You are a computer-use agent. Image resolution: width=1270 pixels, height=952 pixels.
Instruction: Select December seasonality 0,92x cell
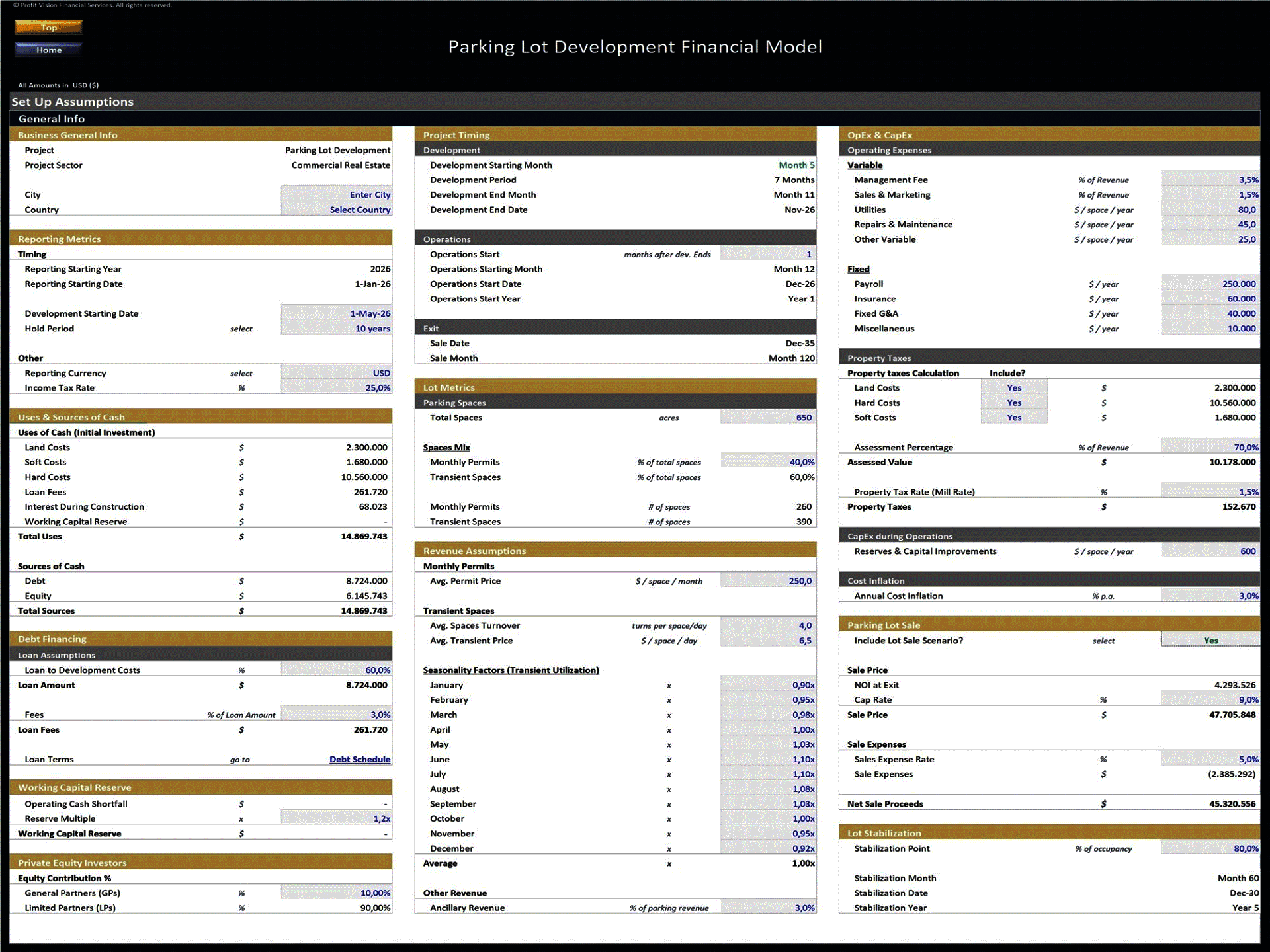[768, 848]
